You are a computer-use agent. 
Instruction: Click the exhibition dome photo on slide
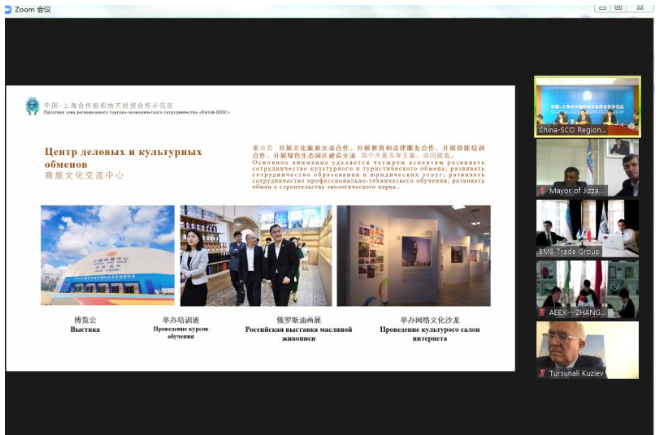pos(107,255)
